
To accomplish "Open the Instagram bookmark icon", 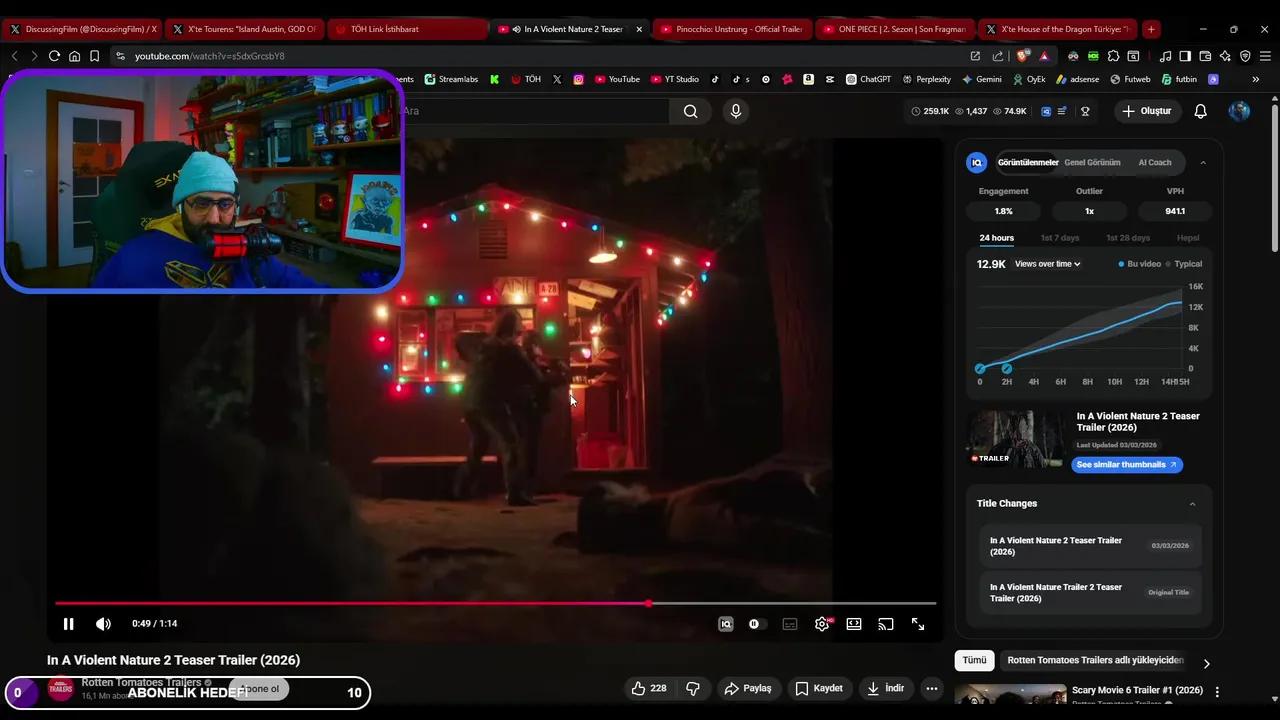I will tap(578, 79).
